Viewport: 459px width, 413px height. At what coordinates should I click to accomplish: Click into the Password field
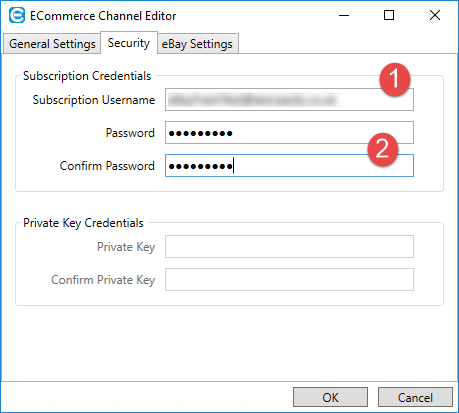pyautogui.click(x=289, y=133)
